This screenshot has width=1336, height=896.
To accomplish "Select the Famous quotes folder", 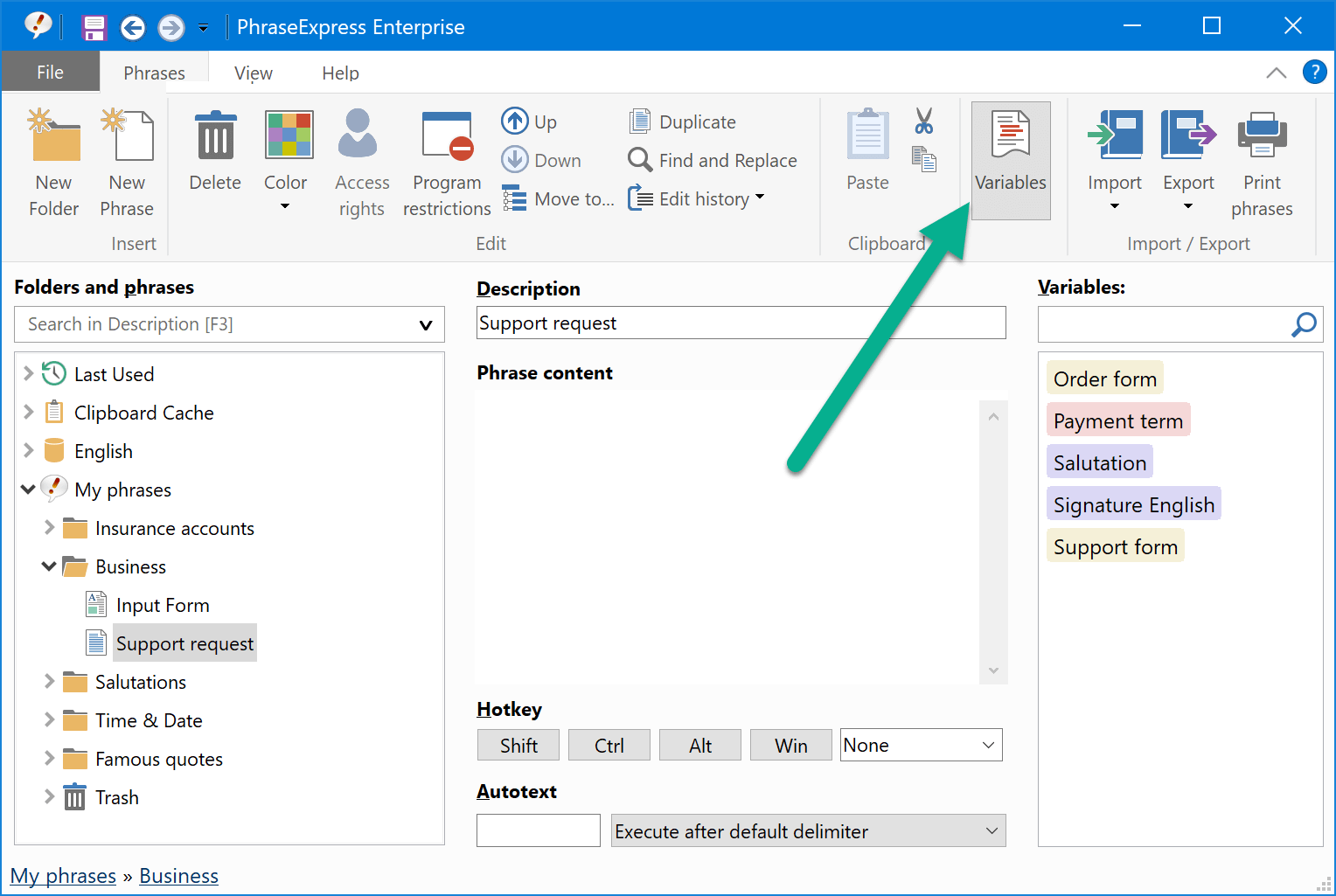I will point(159,759).
